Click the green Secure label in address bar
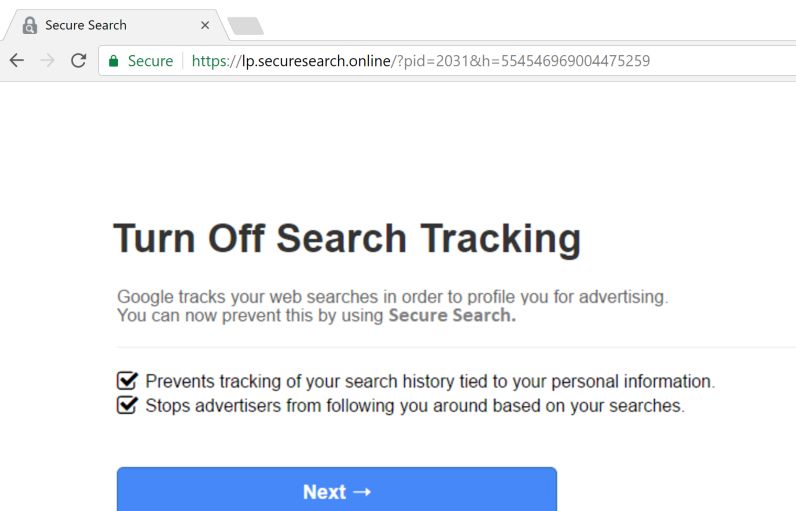The image size is (796, 511). pyautogui.click(x=150, y=61)
